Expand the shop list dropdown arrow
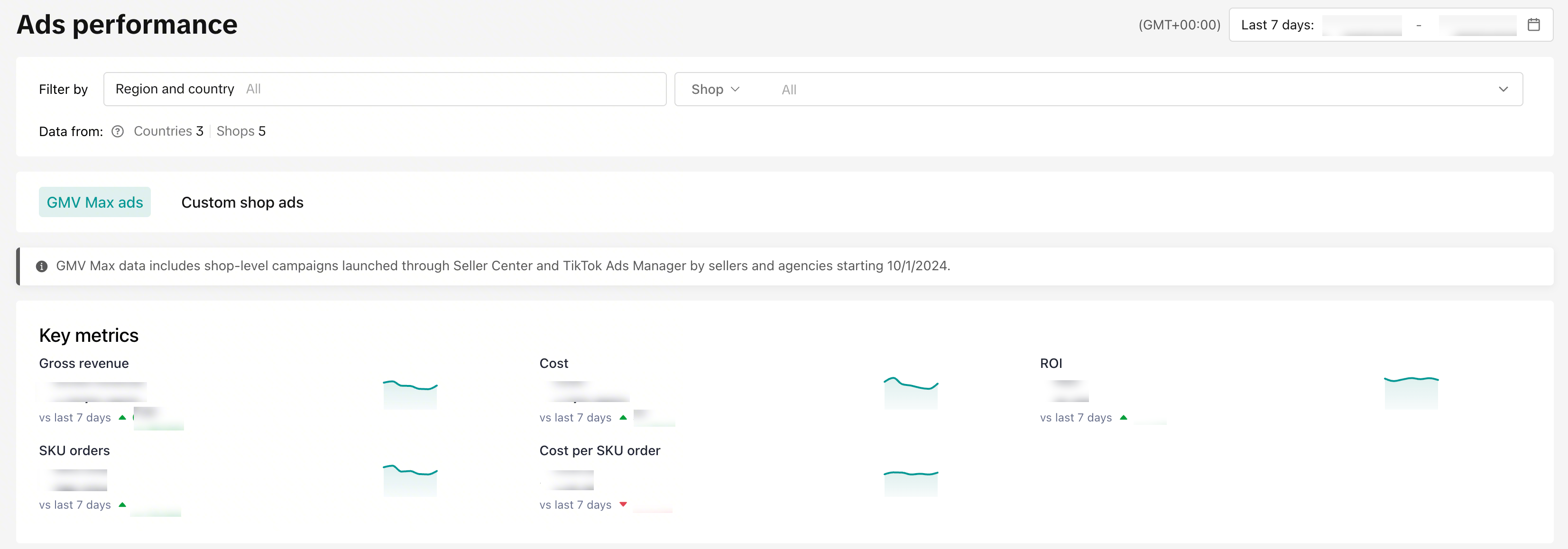This screenshot has height=549, width=1568. [1503, 90]
